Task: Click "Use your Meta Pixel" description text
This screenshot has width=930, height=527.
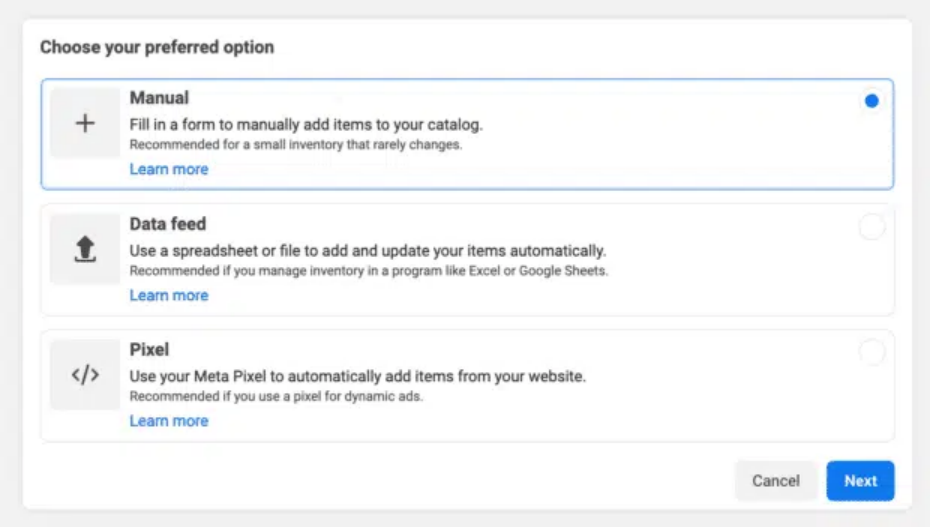Action: tap(357, 377)
